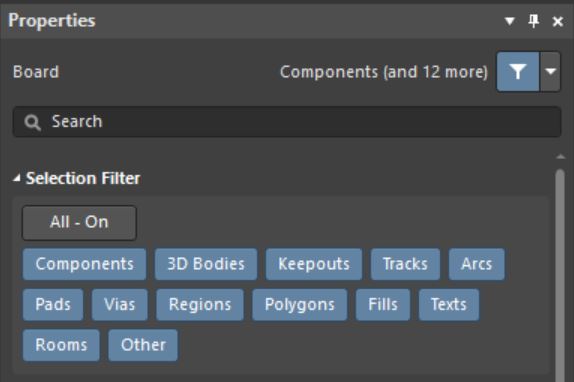Toggle the Rooms filter

click(61, 345)
